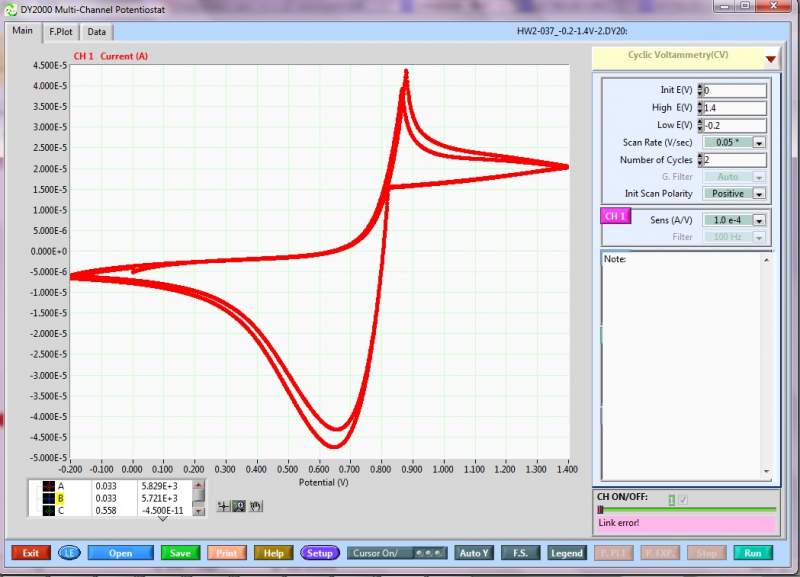Click the green Save button
Image resolution: width=800 pixels, height=577 pixels.
point(180,553)
